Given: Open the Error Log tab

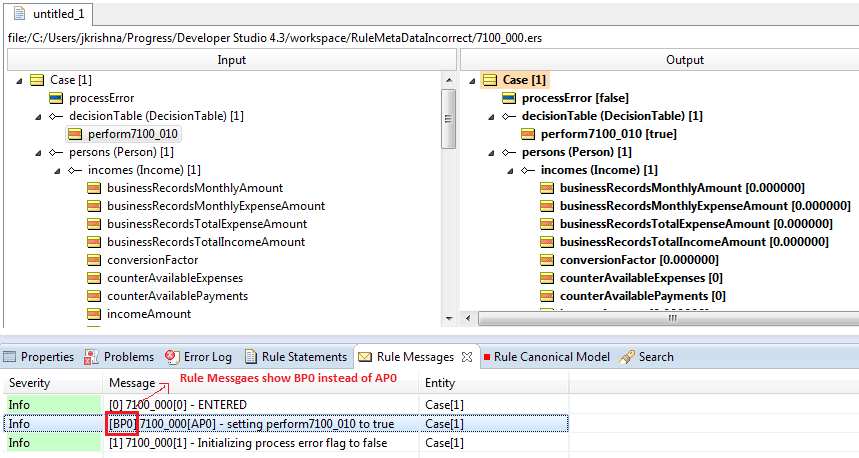Looking at the screenshot, I should [198, 357].
